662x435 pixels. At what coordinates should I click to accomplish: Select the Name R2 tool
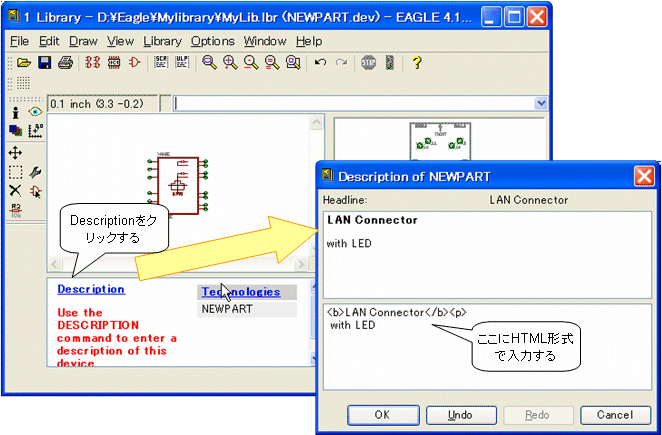(16, 210)
